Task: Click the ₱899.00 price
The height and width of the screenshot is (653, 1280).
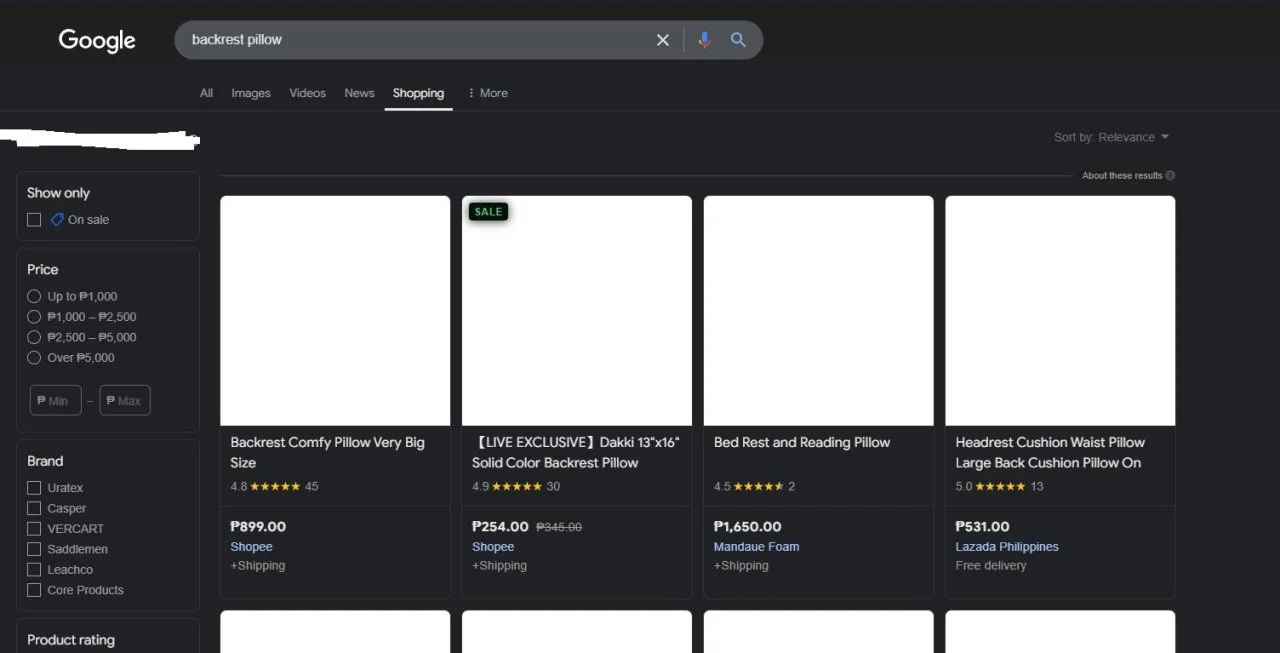Action: [x=258, y=526]
